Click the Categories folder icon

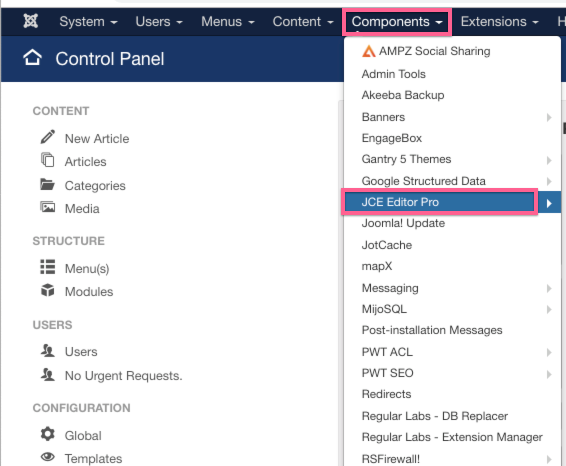click(48, 184)
